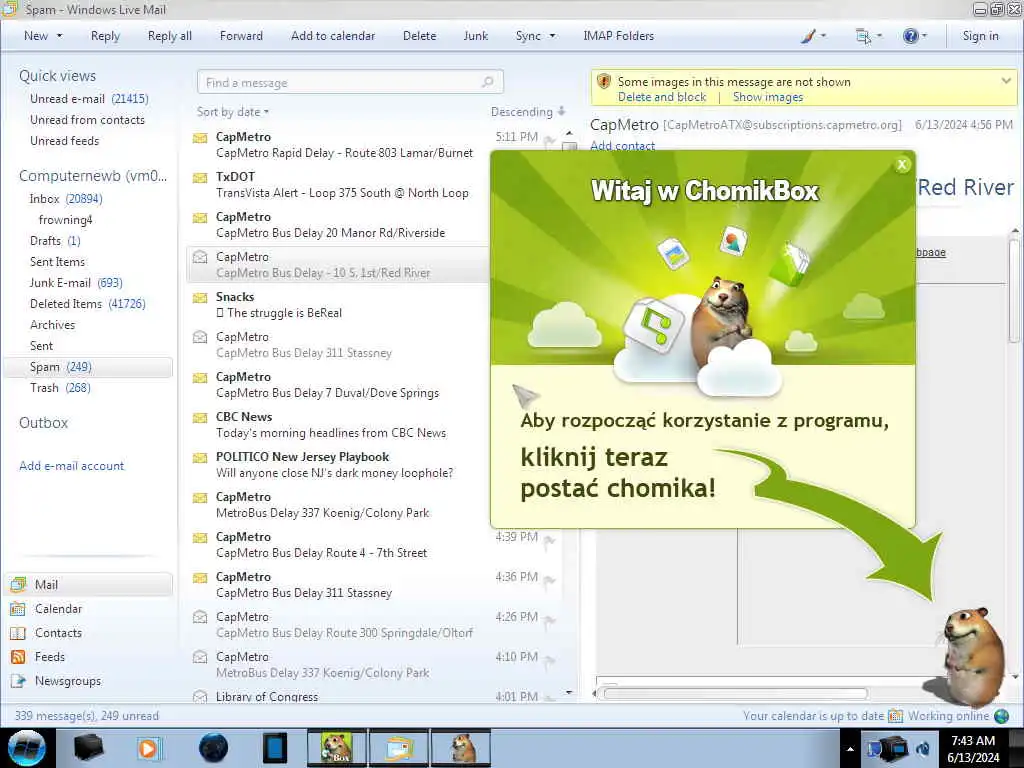1024x768 pixels.
Task: Open the Inbox folder
Action: click(65, 199)
